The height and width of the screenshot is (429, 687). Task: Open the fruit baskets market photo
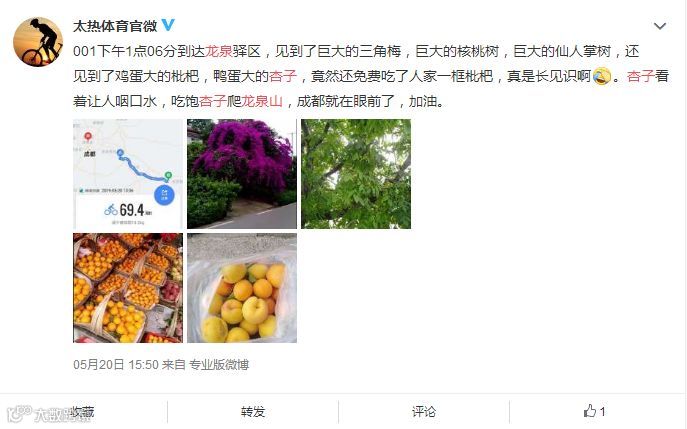(128, 288)
